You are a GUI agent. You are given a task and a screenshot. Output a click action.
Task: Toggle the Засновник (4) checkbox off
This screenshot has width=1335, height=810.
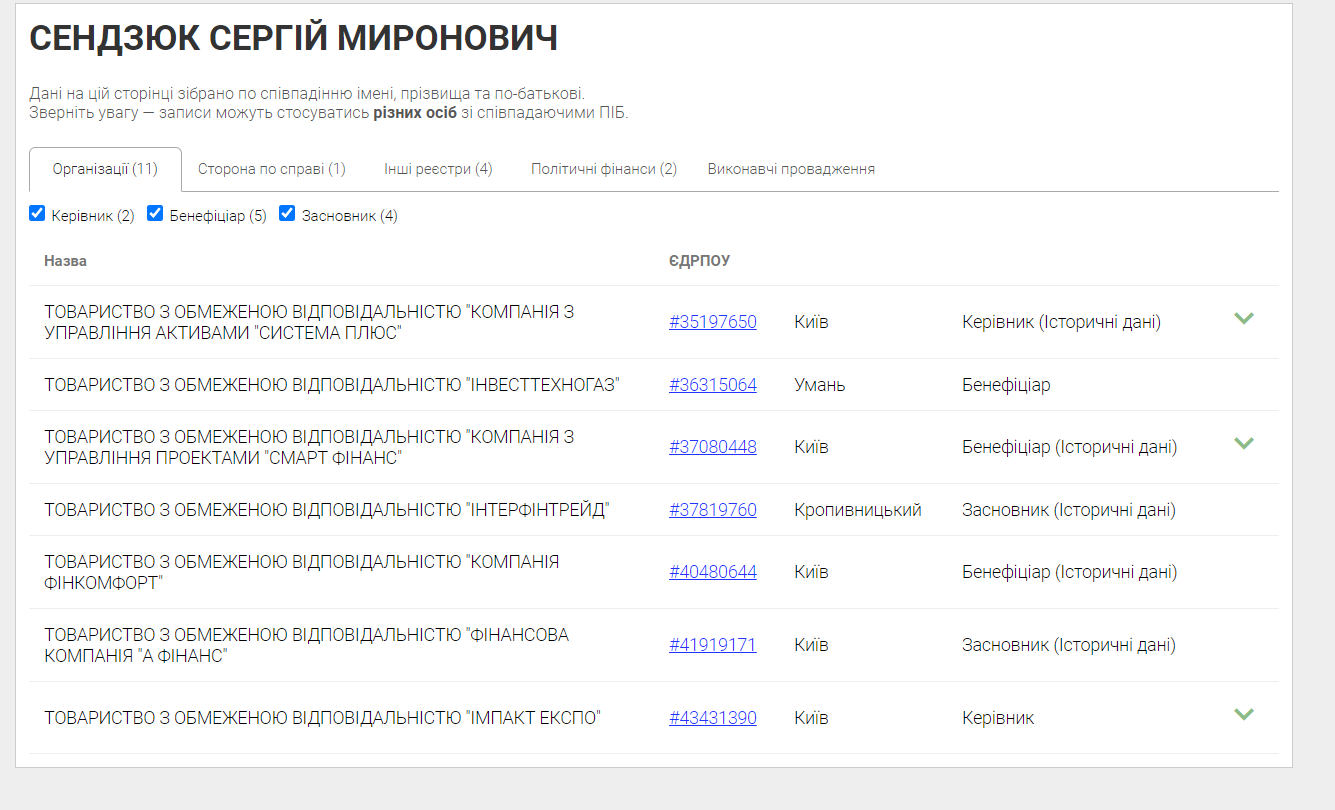pos(287,213)
